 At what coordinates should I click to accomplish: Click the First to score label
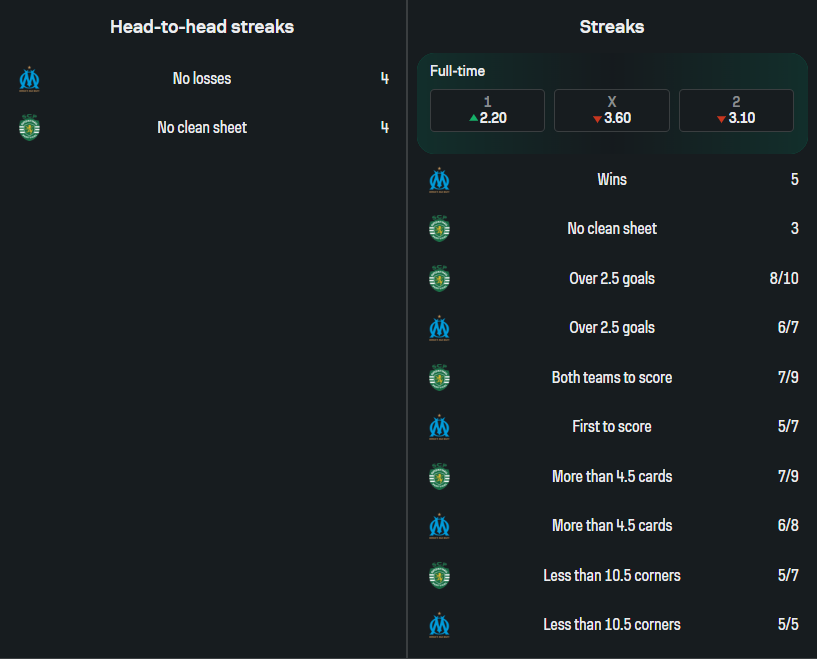pyautogui.click(x=612, y=427)
